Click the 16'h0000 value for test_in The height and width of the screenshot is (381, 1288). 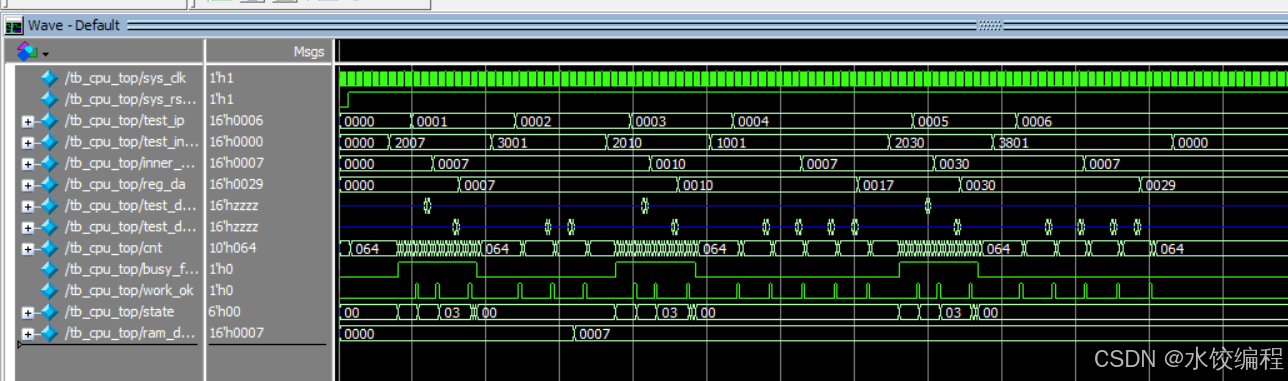[236, 142]
